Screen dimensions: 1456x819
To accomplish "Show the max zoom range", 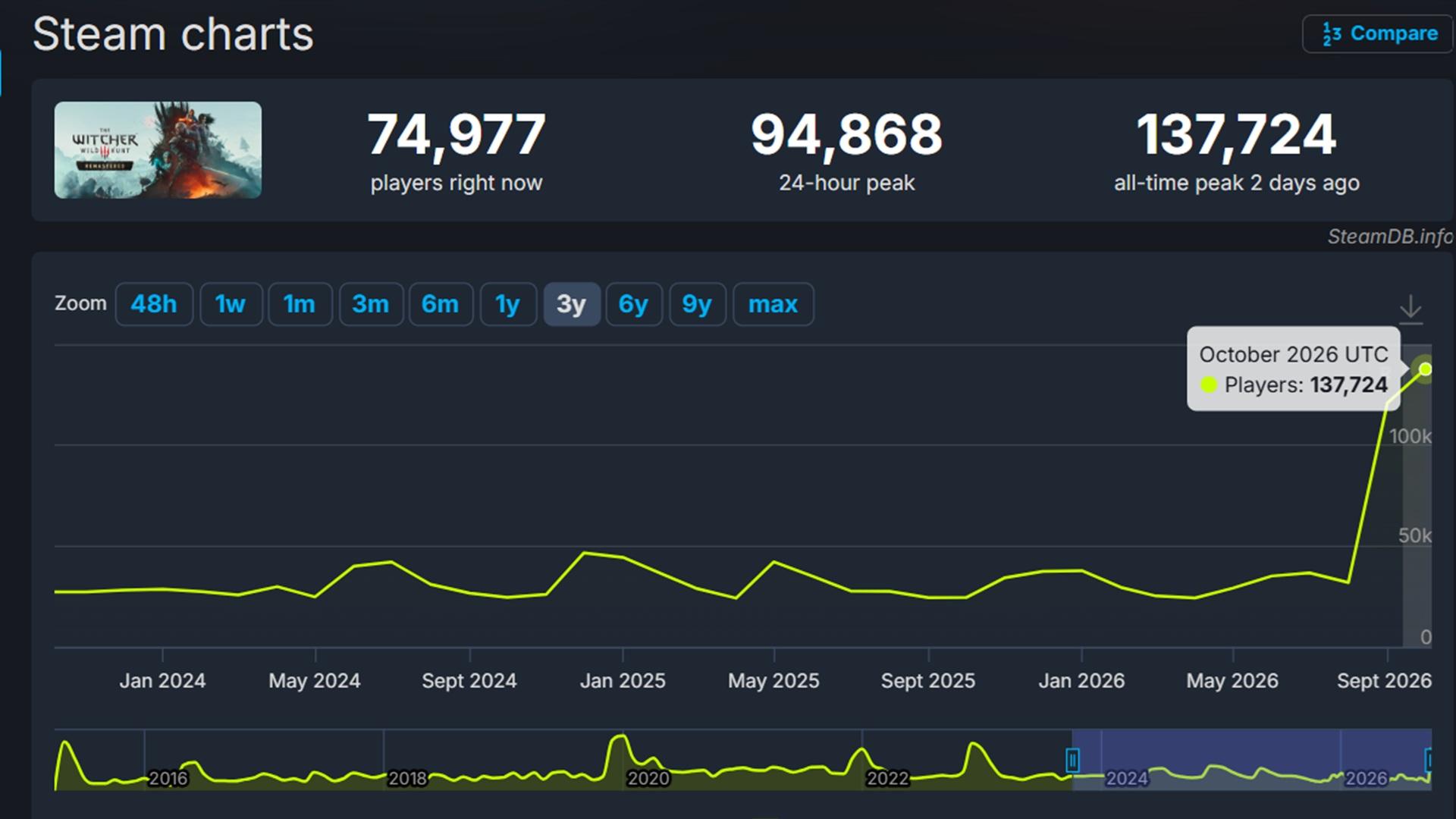I will tap(773, 304).
